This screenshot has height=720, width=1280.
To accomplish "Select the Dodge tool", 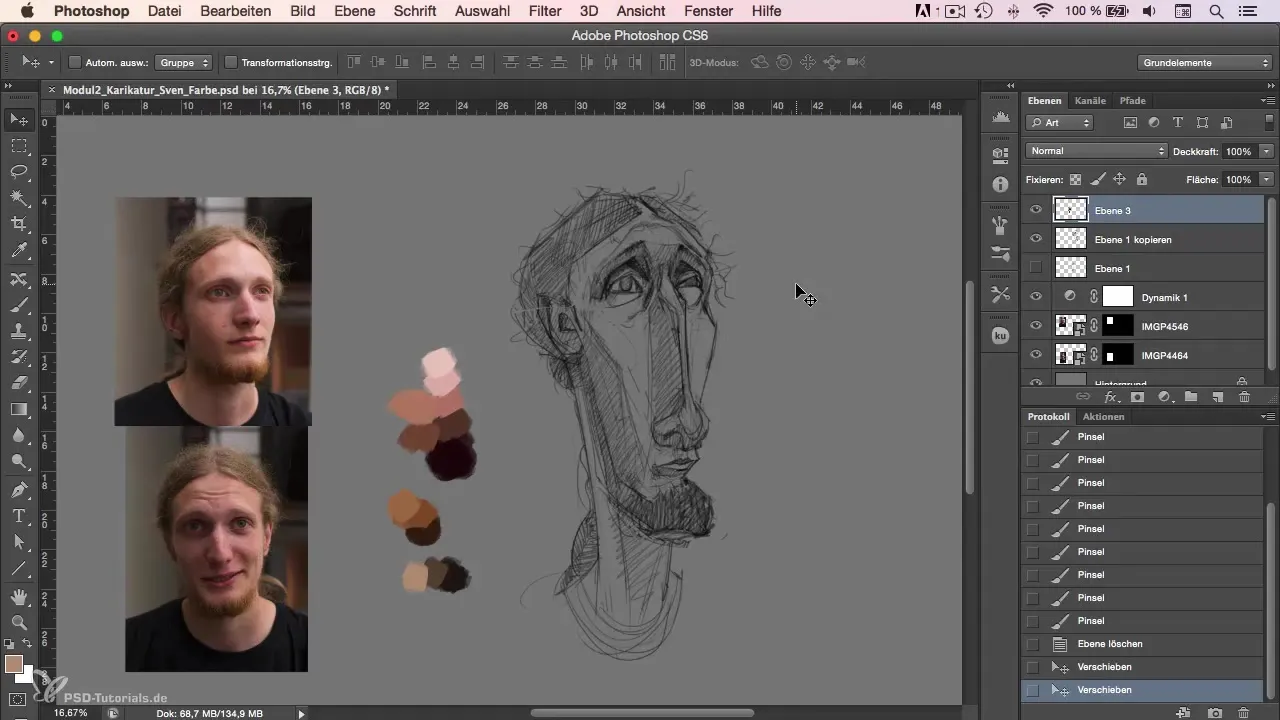I will pos(19,461).
